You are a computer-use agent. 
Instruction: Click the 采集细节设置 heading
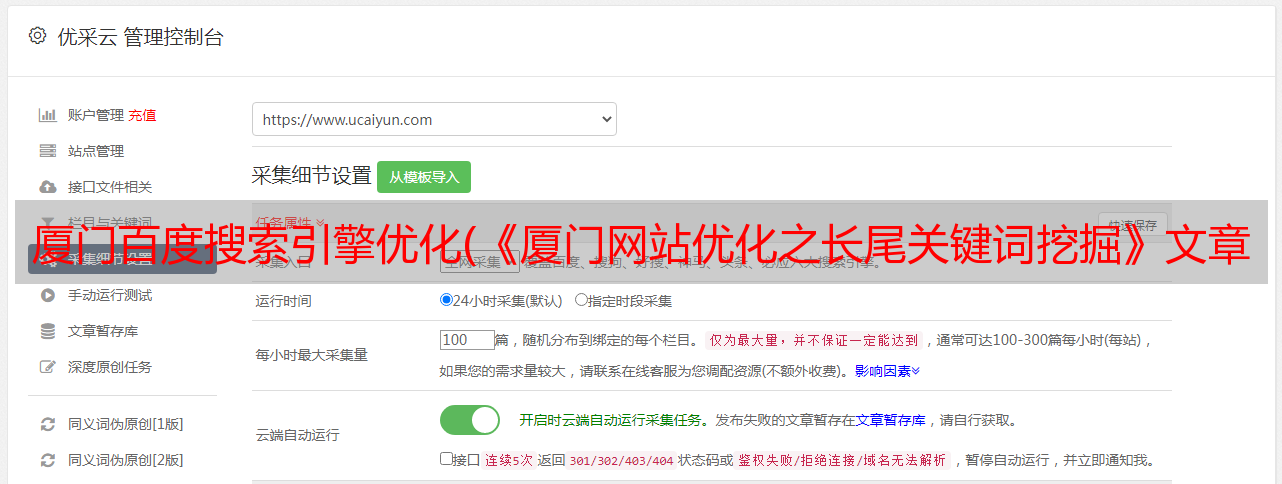(x=312, y=176)
